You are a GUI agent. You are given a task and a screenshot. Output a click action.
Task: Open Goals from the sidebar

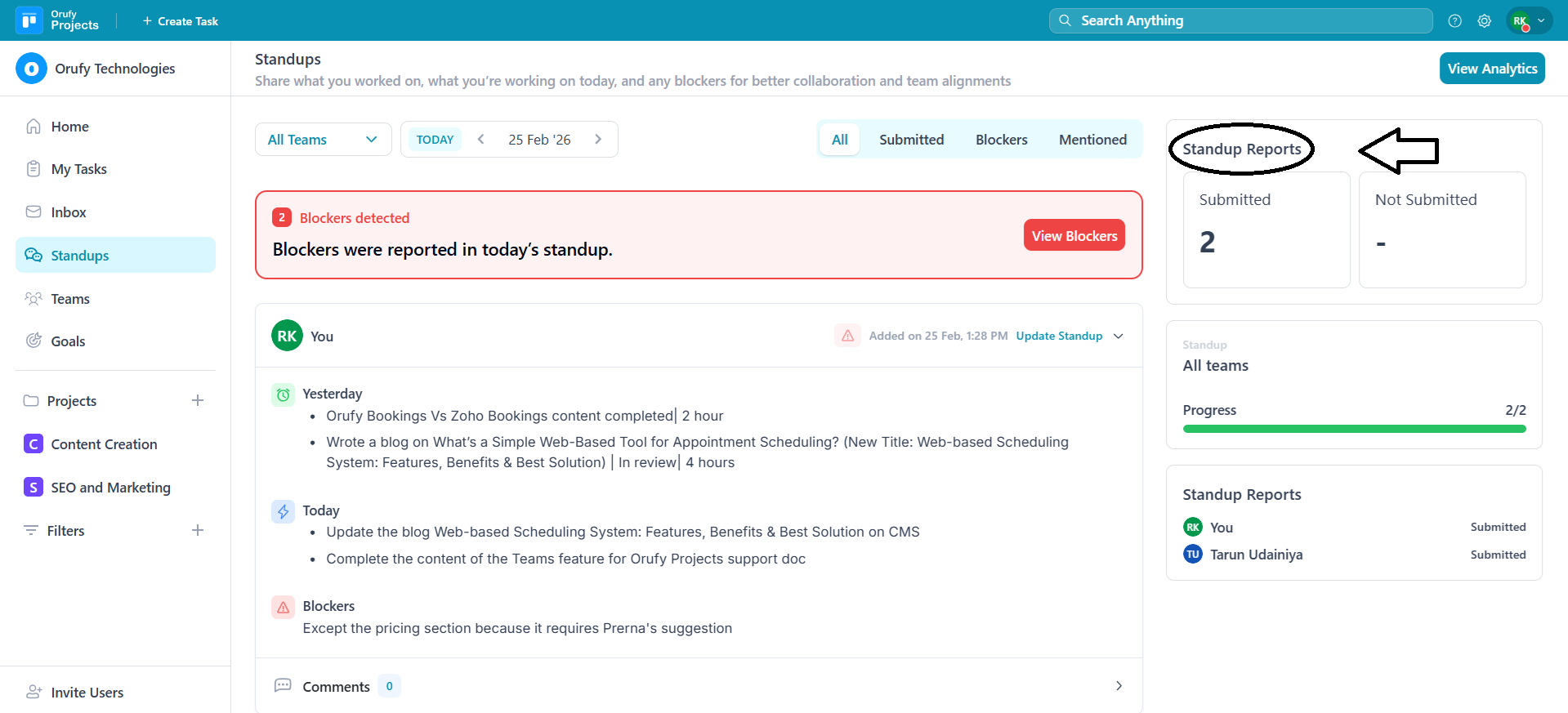68,341
